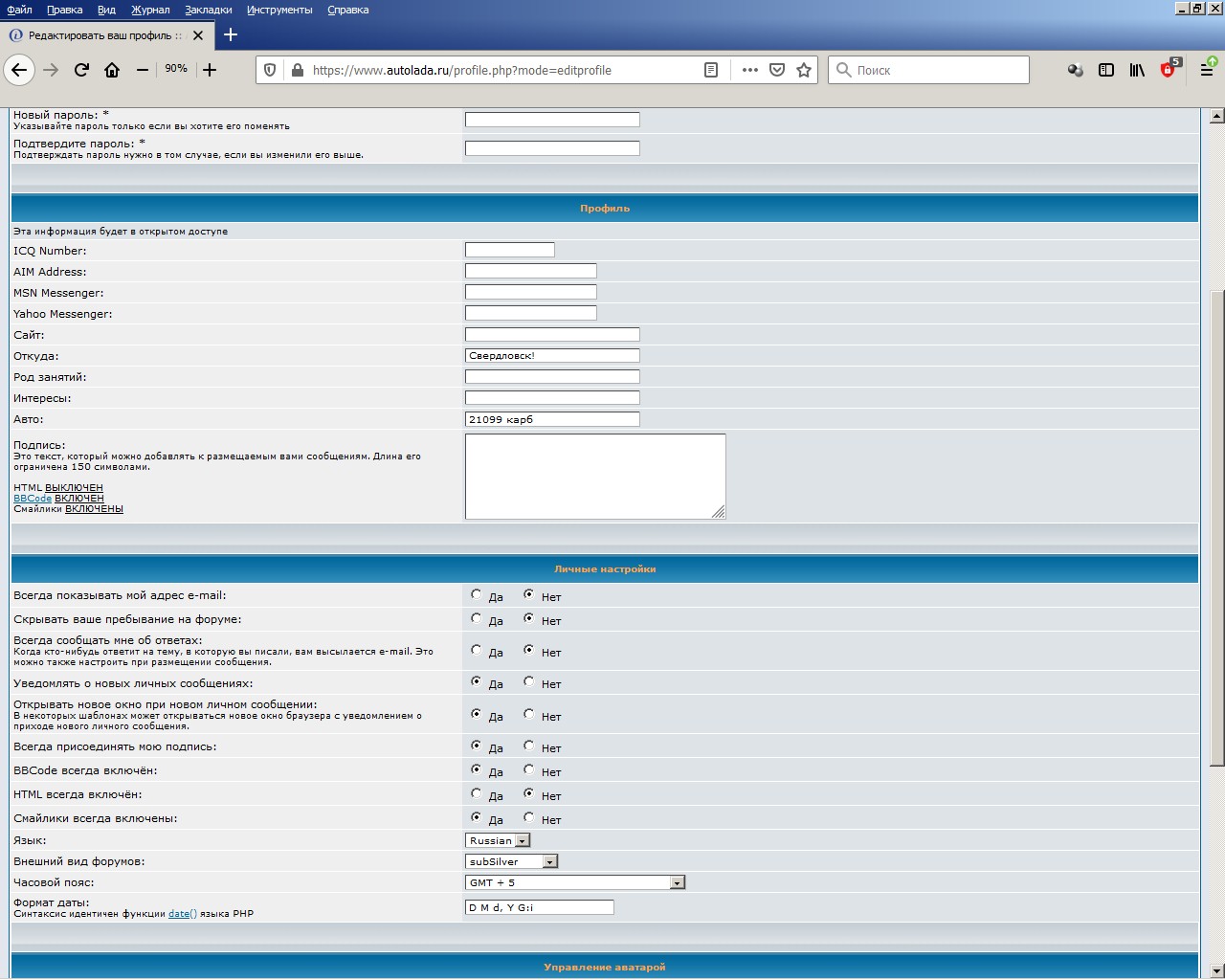Open the date() PHP function link

coord(182,914)
